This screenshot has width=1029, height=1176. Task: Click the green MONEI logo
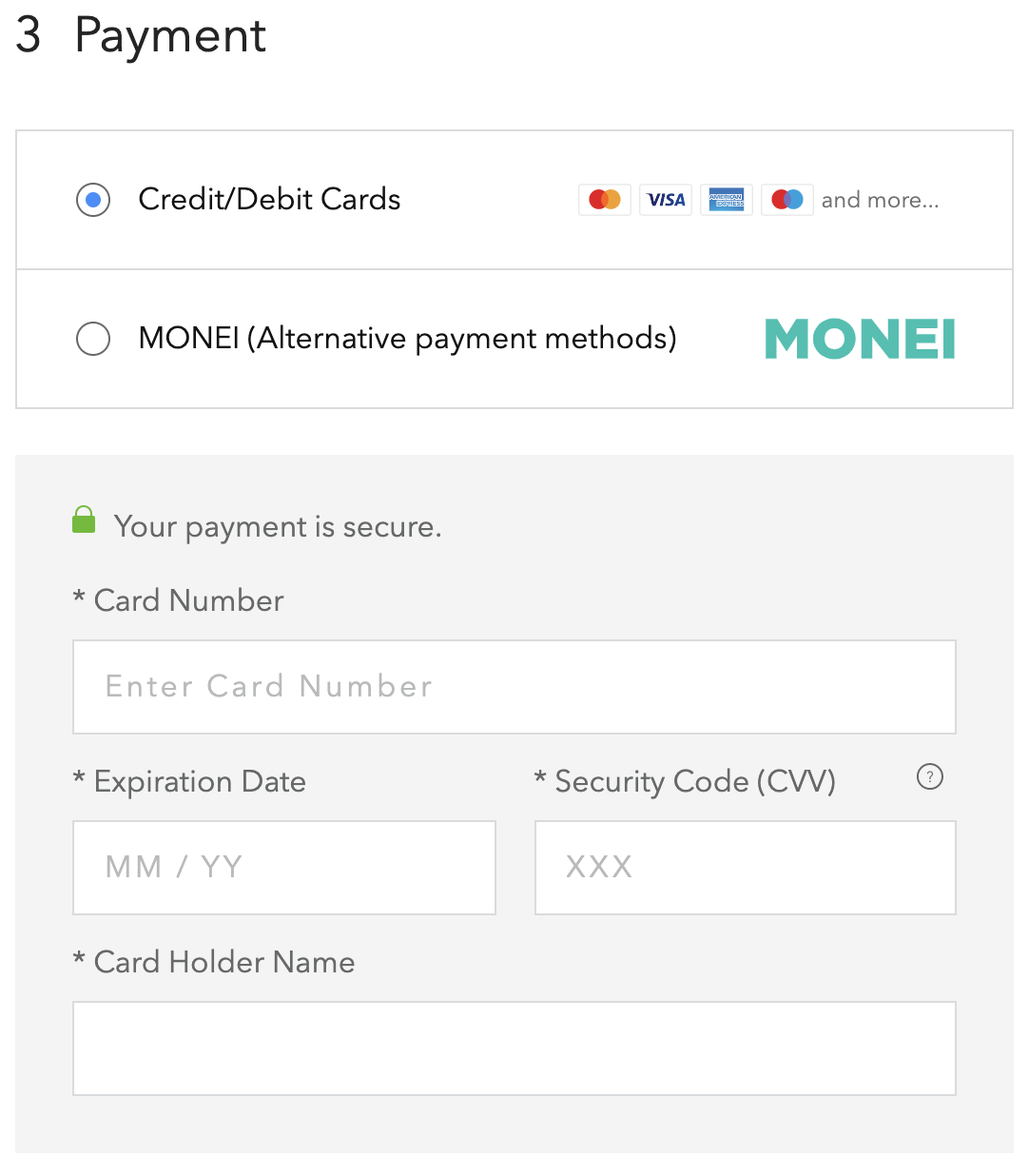(x=860, y=339)
